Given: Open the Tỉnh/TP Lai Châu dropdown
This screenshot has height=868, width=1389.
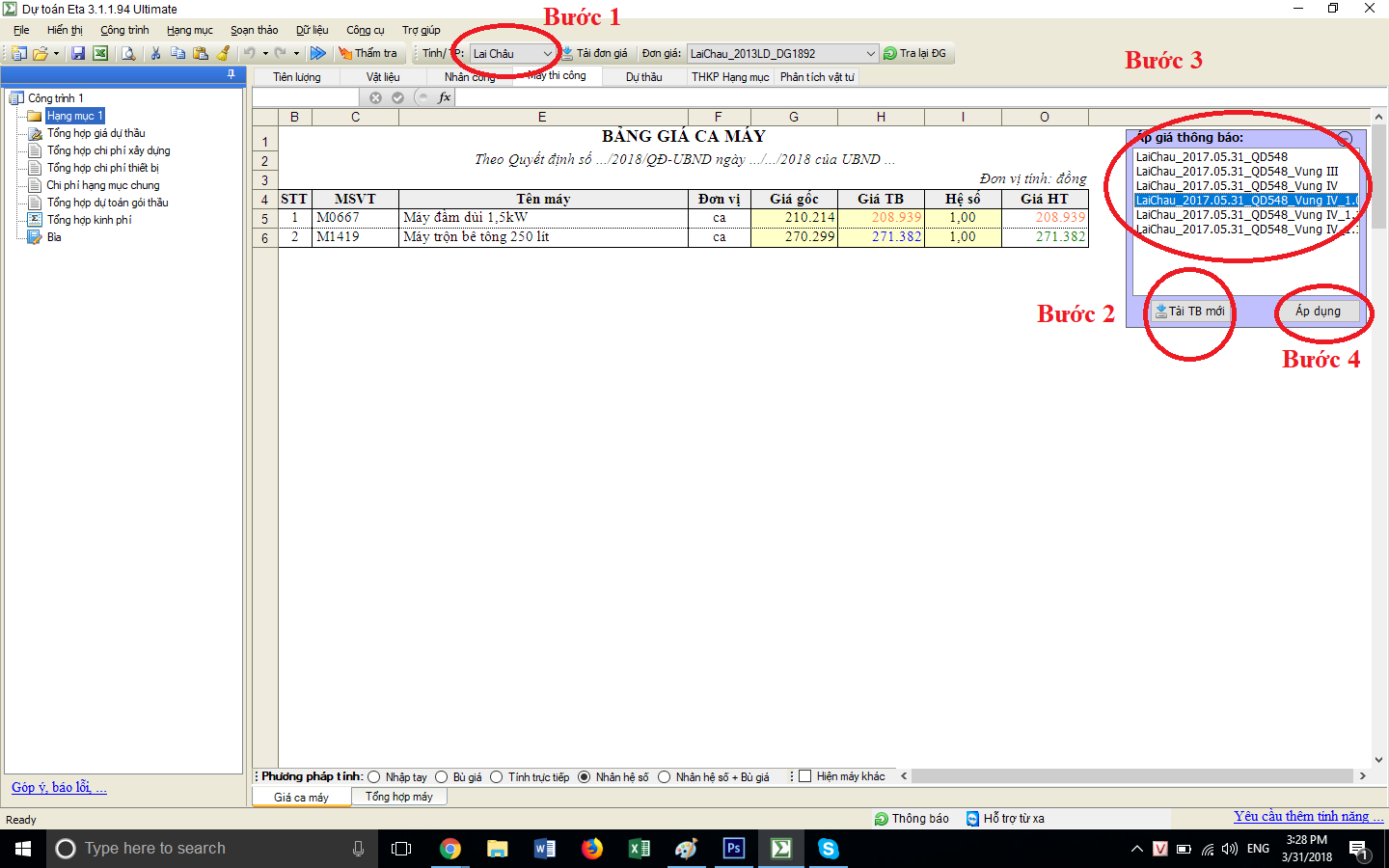Looking at the screenshot, I should tap(547, 54).
